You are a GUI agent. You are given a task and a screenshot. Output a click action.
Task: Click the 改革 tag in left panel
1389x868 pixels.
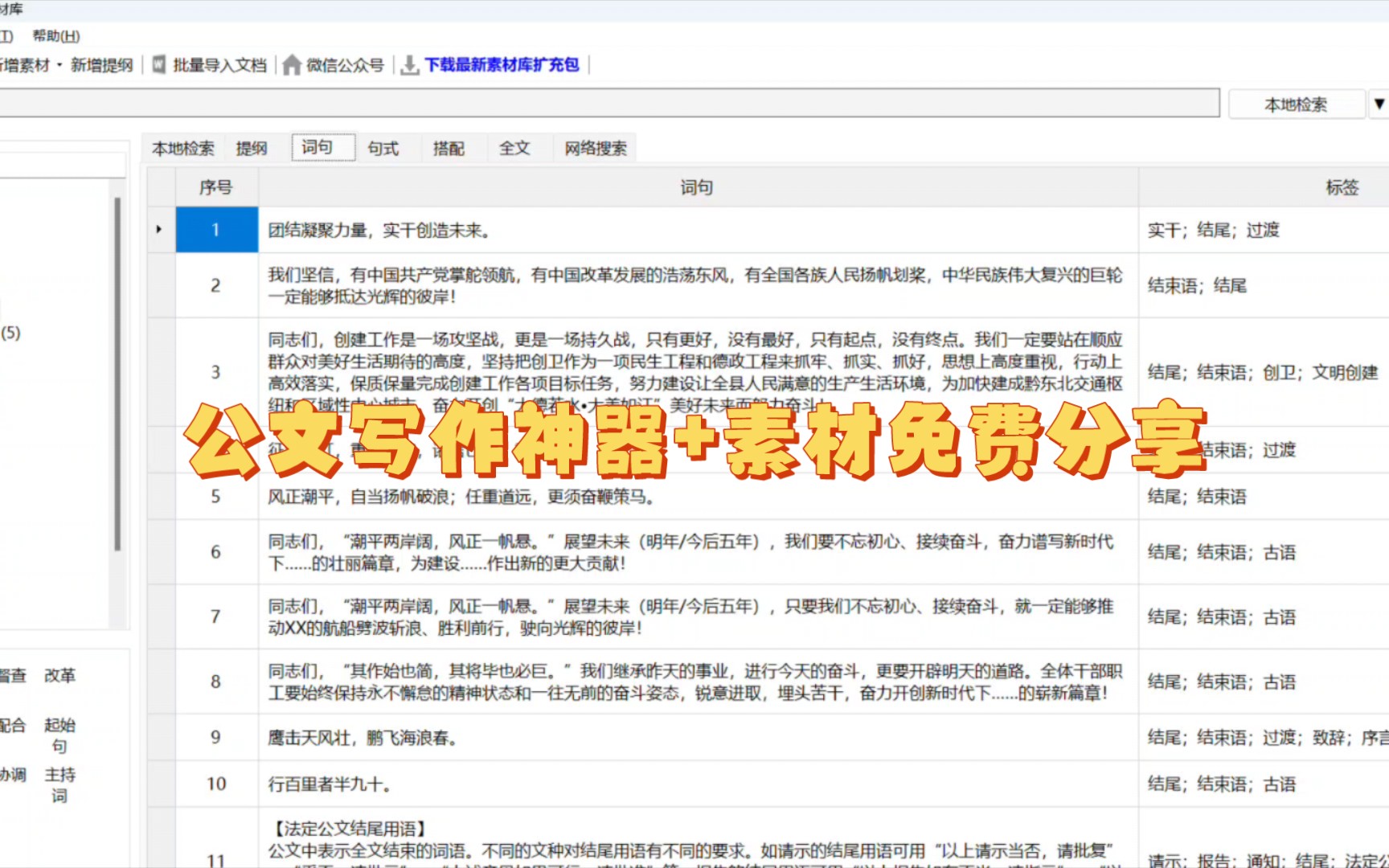tap(59, 675)
